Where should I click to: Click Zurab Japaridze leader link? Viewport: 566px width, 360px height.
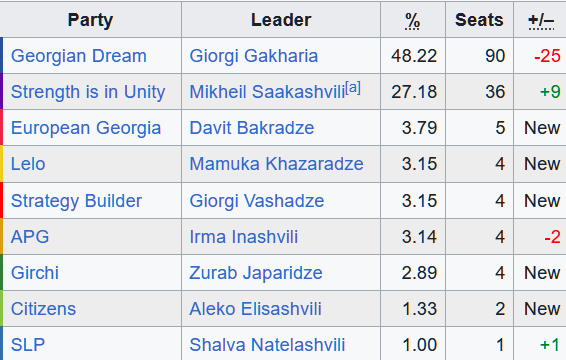(256, 273)
